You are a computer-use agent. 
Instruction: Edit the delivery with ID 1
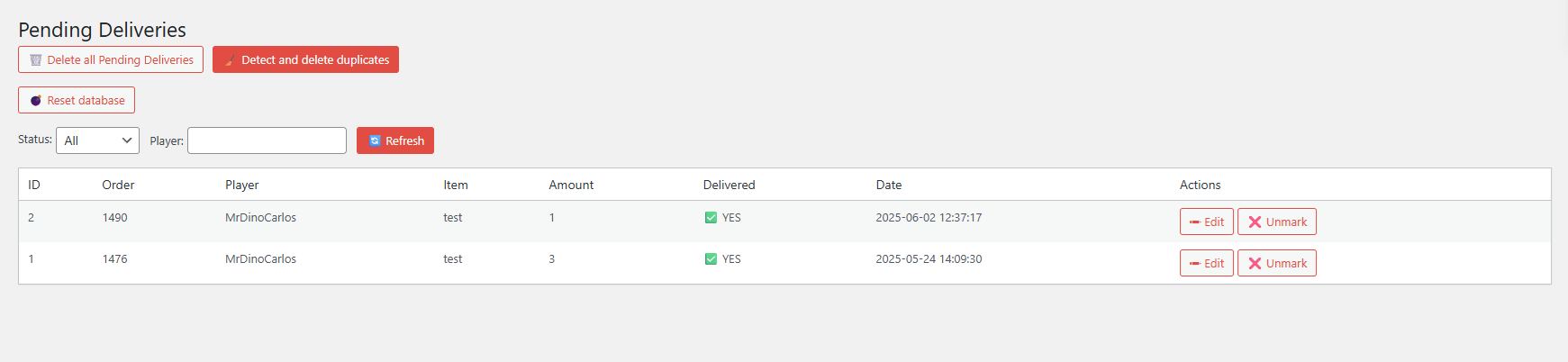tap(1207, 263)
